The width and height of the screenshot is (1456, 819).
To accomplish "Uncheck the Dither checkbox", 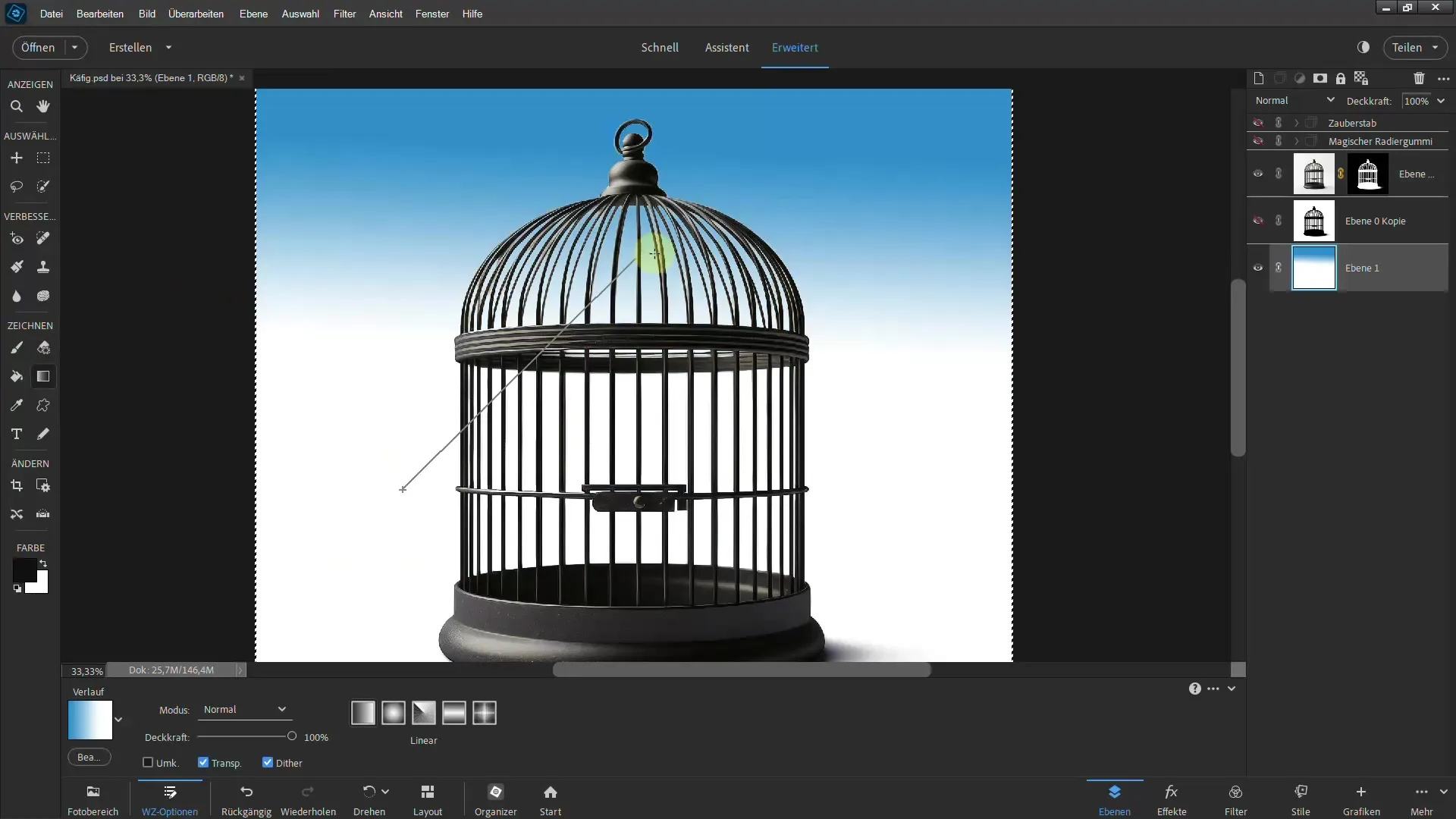I will coord(268,762).
